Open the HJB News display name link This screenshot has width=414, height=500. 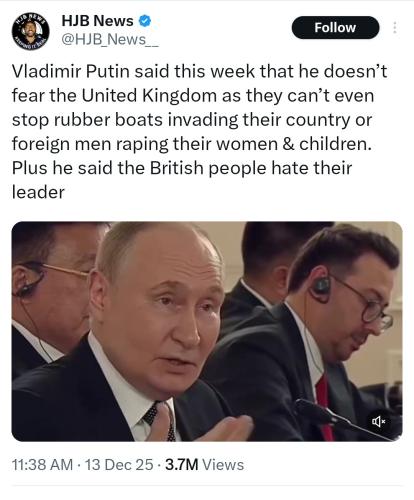(97, 21)
